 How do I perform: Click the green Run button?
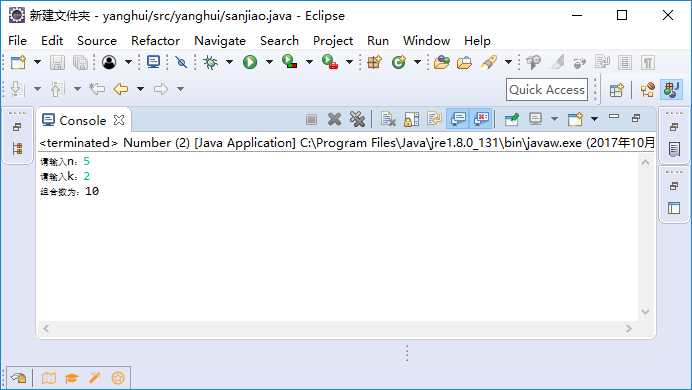(250, 62)
